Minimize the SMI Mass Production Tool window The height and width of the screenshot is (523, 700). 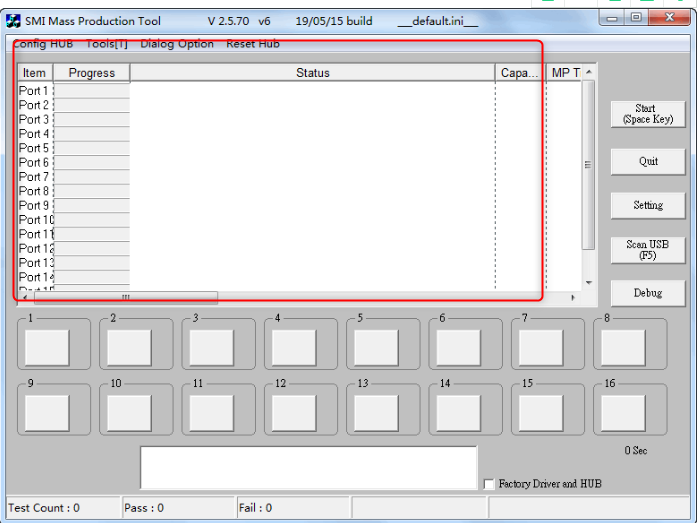(612, 18)
